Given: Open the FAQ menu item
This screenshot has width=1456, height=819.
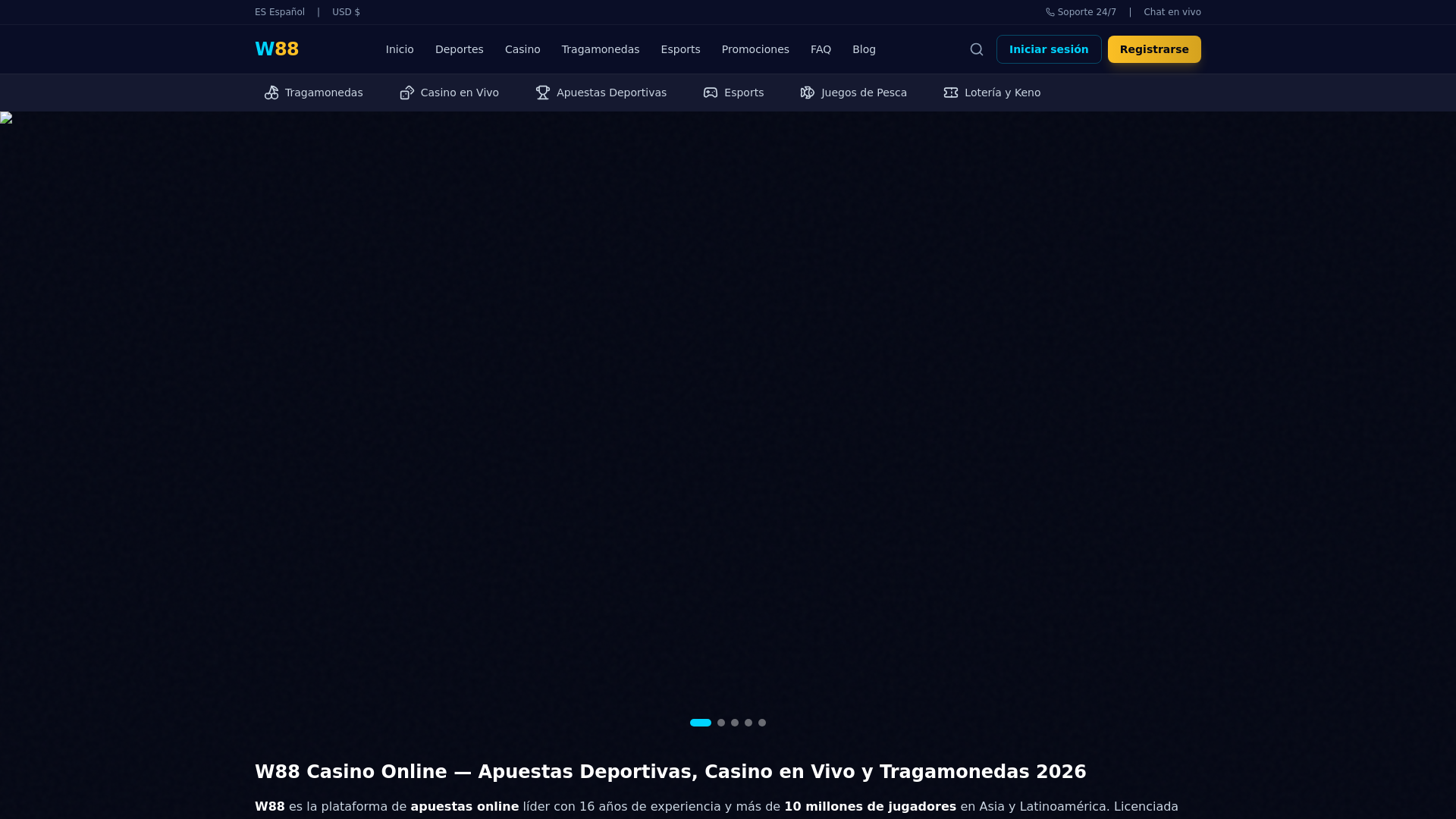Looking at the screenshot, I should pos(821,49).
